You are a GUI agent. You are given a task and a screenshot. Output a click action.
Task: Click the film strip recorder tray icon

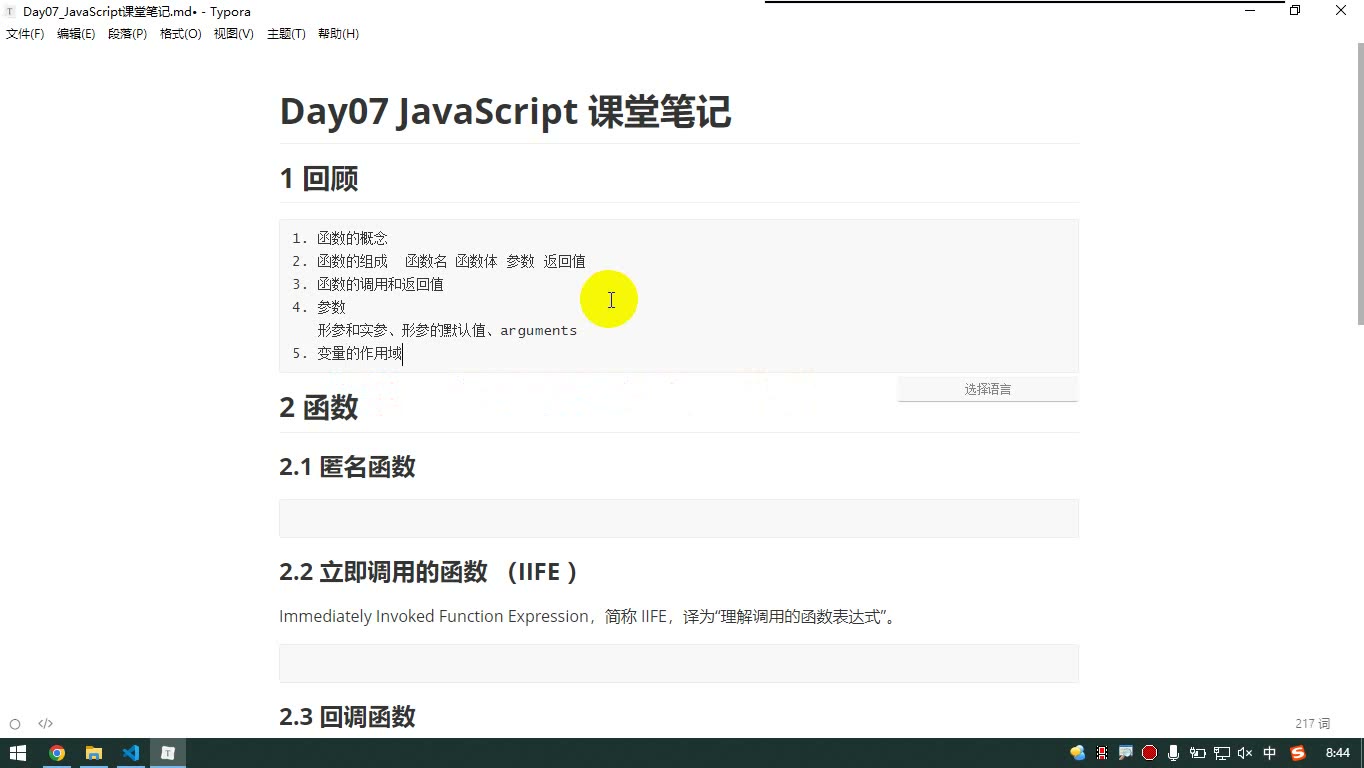(x=1101, y=753)
